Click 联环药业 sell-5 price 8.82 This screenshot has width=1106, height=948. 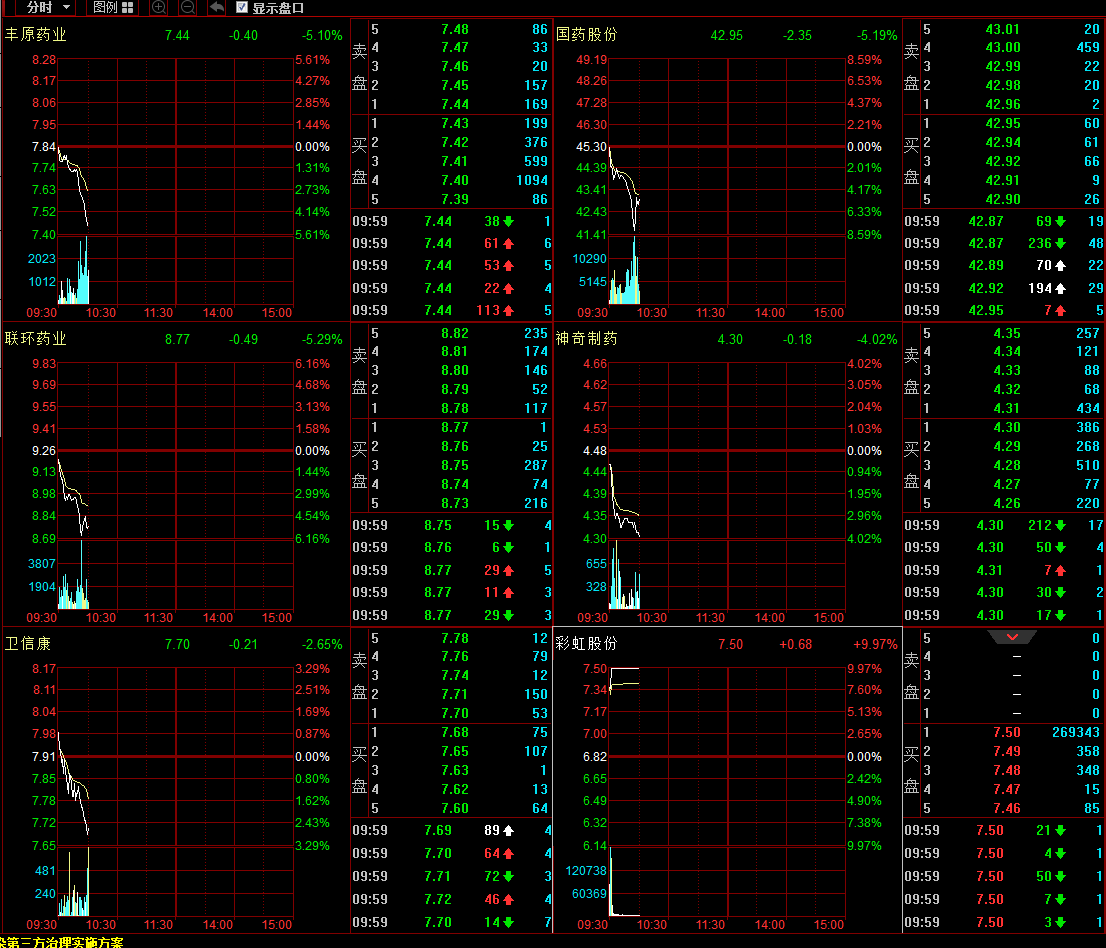455,333
